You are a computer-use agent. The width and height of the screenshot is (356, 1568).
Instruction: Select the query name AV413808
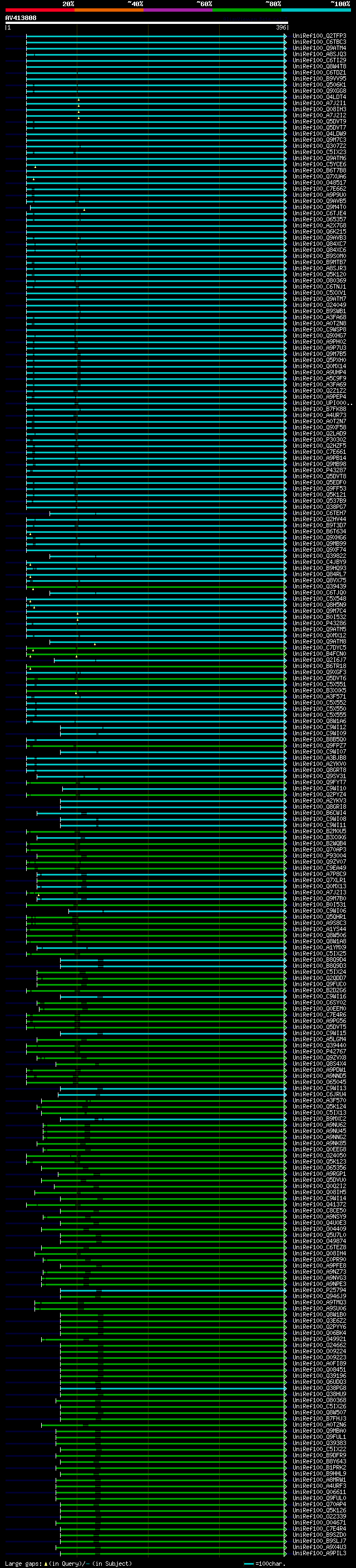tap(21, 18)
